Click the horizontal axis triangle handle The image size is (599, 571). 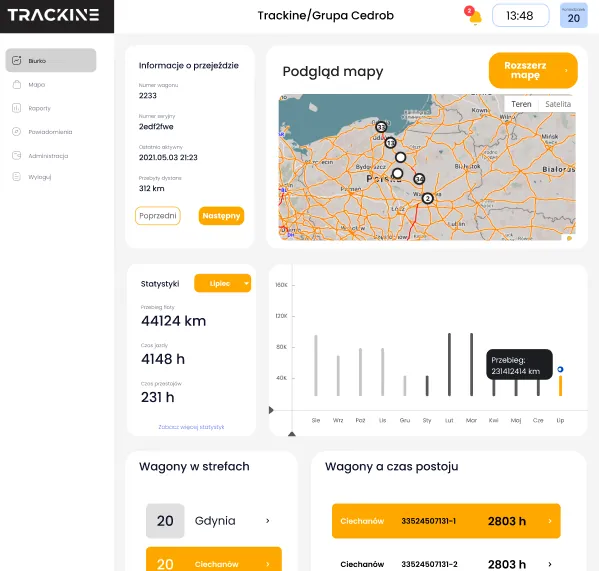[271, 410]
